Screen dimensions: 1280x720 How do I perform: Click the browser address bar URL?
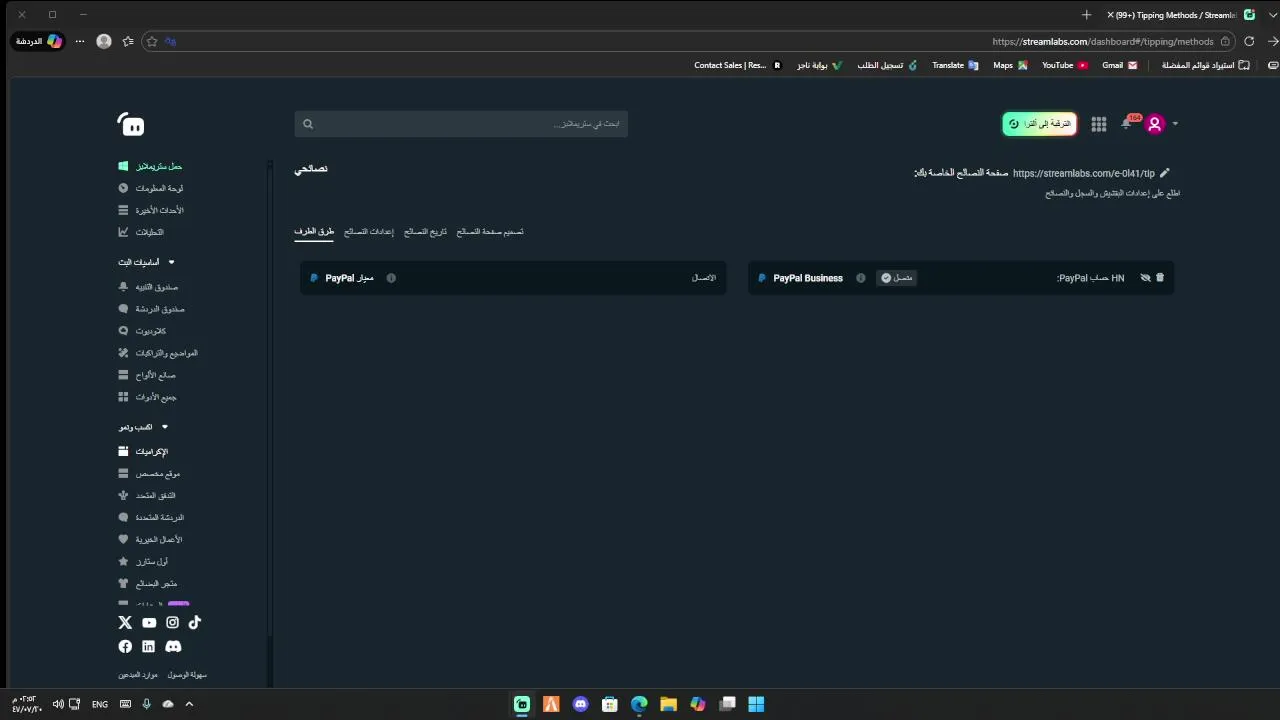[x=1103, y=41]
